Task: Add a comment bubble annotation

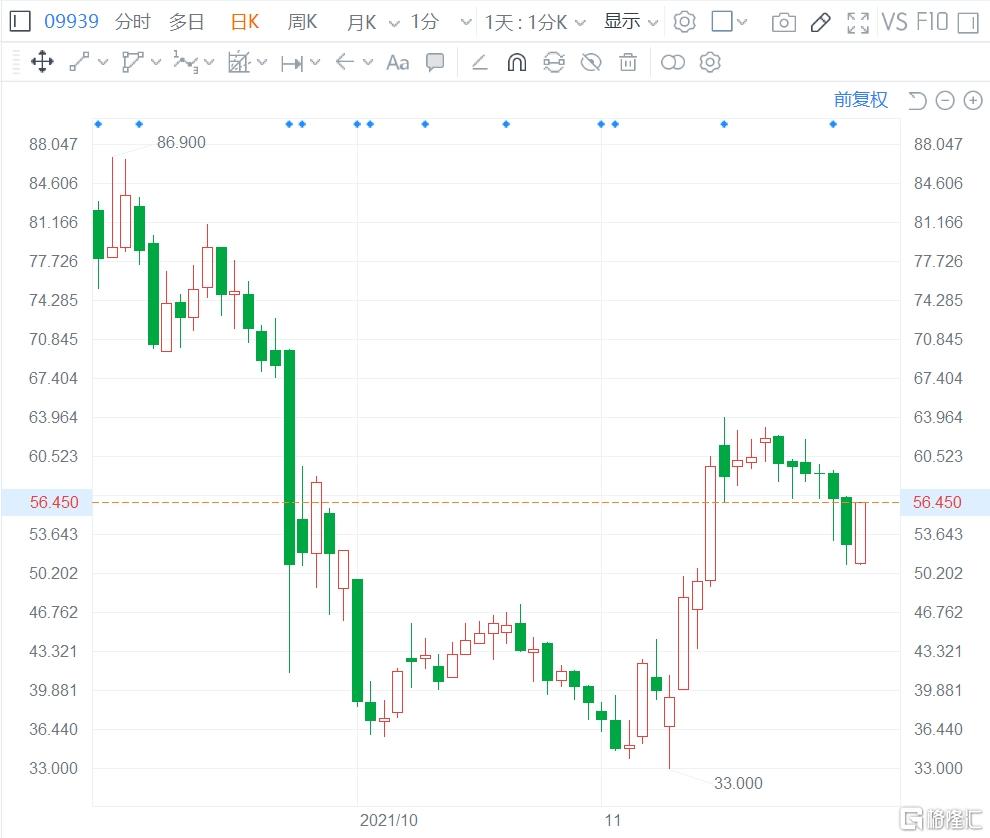Action: (x=435, y=63)
